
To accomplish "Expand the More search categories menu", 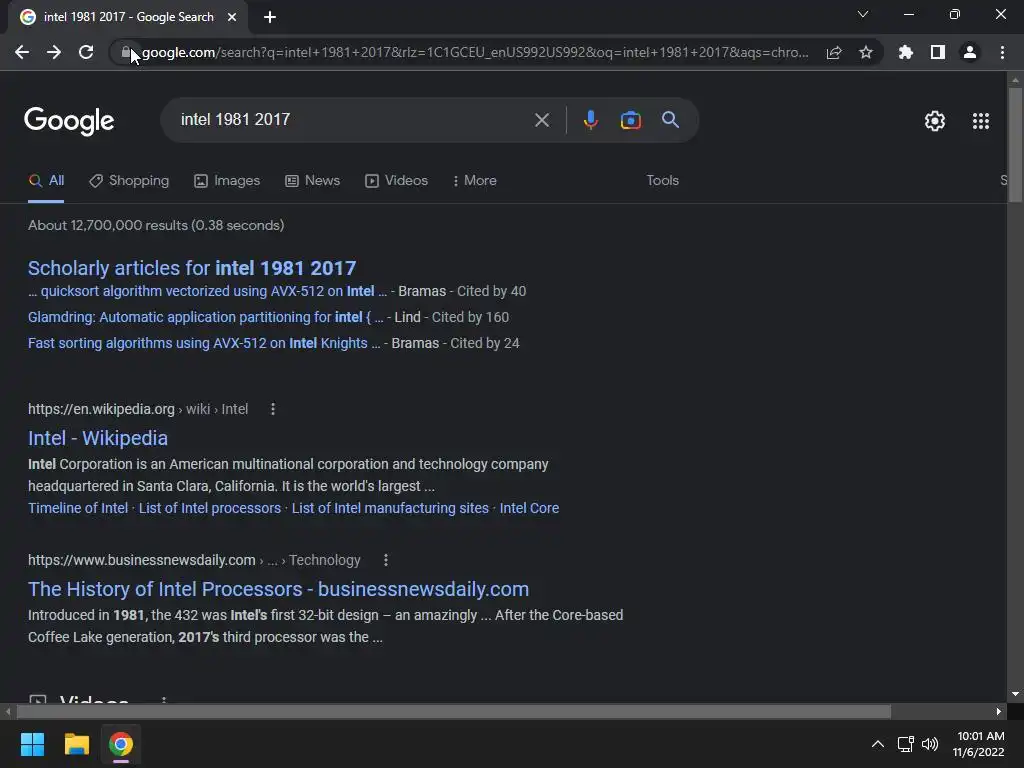I will click(x=475, y=181).
